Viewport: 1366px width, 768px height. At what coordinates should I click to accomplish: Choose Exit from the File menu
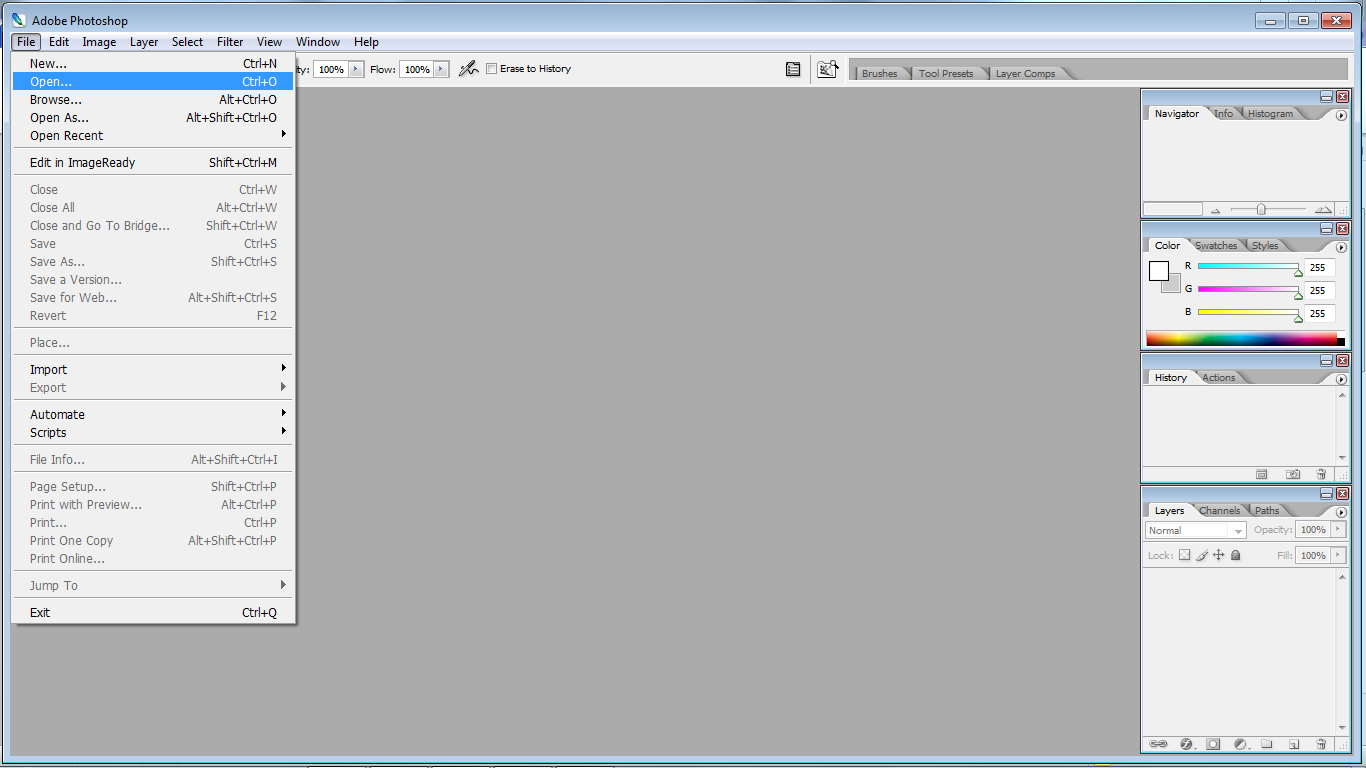pyautogui.click(x=153, y=613)
